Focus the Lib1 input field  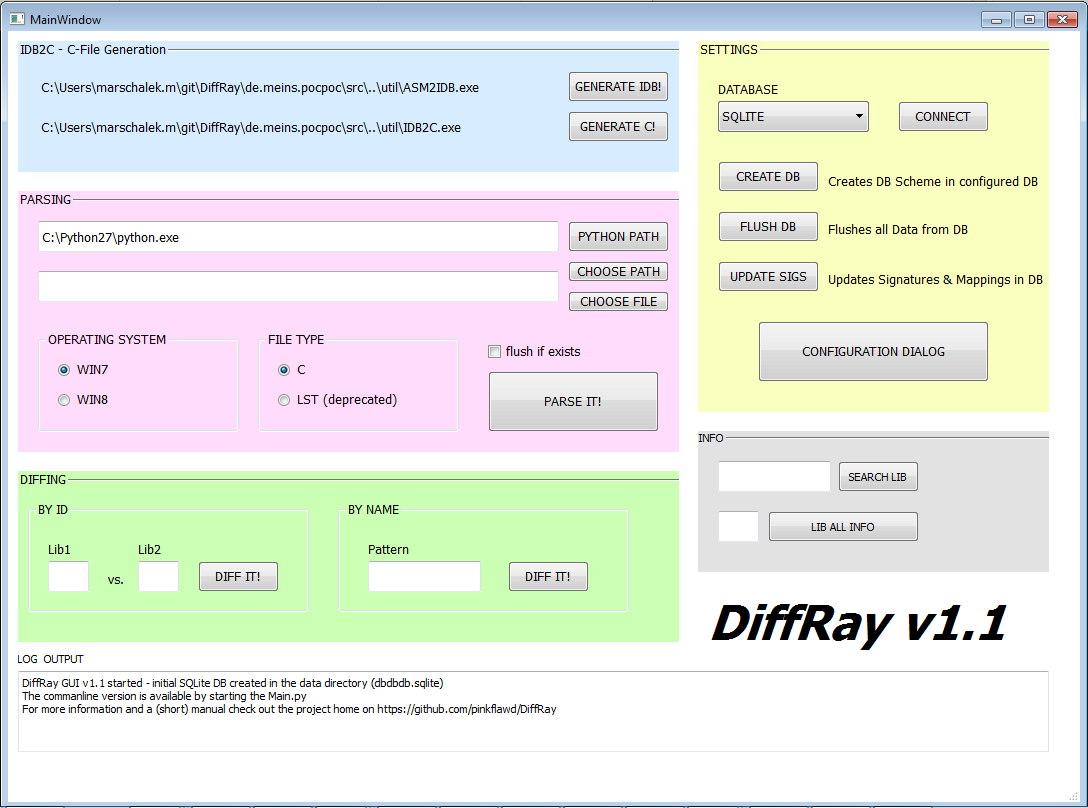pos(69,577)
